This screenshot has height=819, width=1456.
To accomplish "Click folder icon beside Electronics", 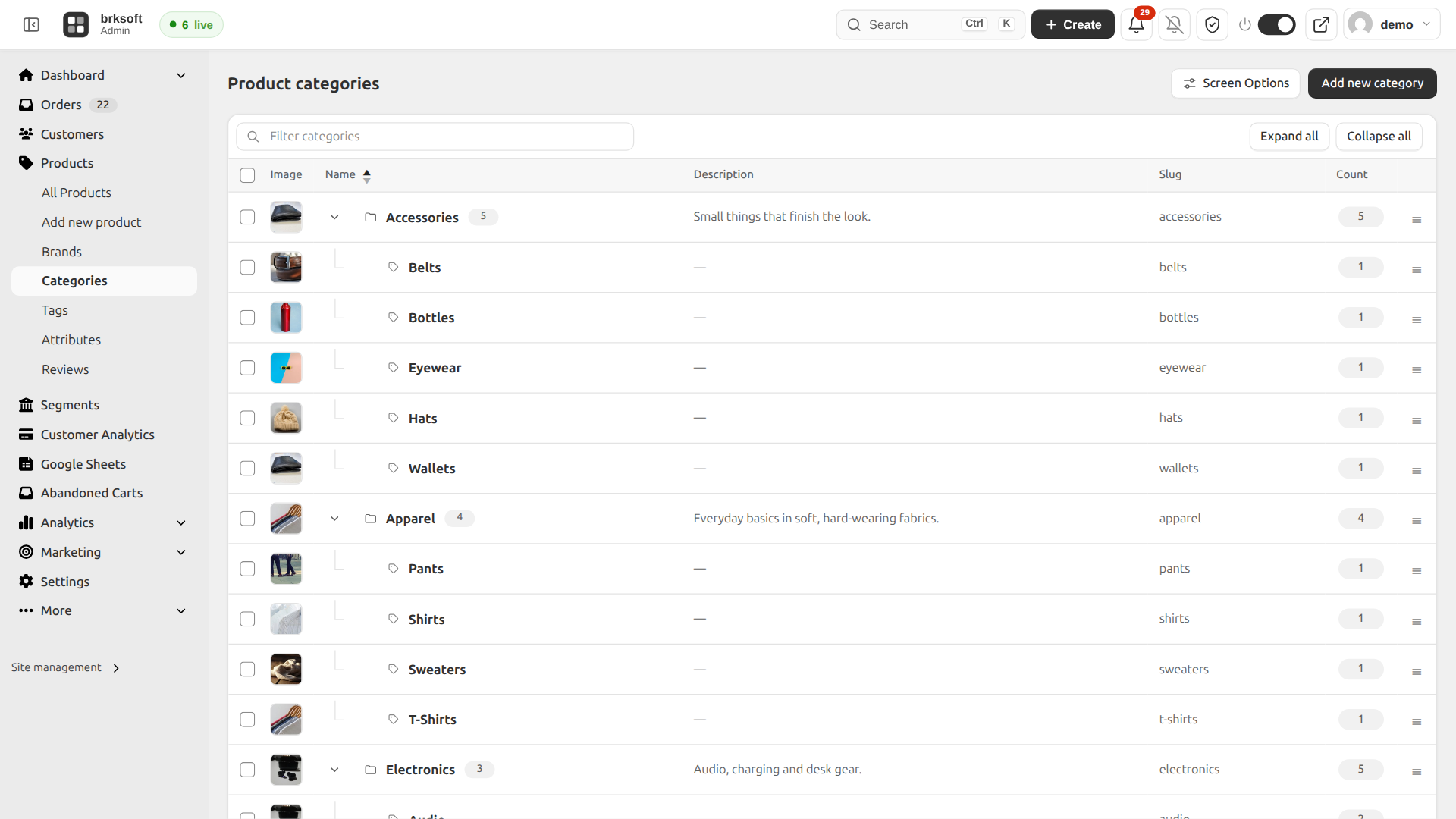I will [370, 769].
